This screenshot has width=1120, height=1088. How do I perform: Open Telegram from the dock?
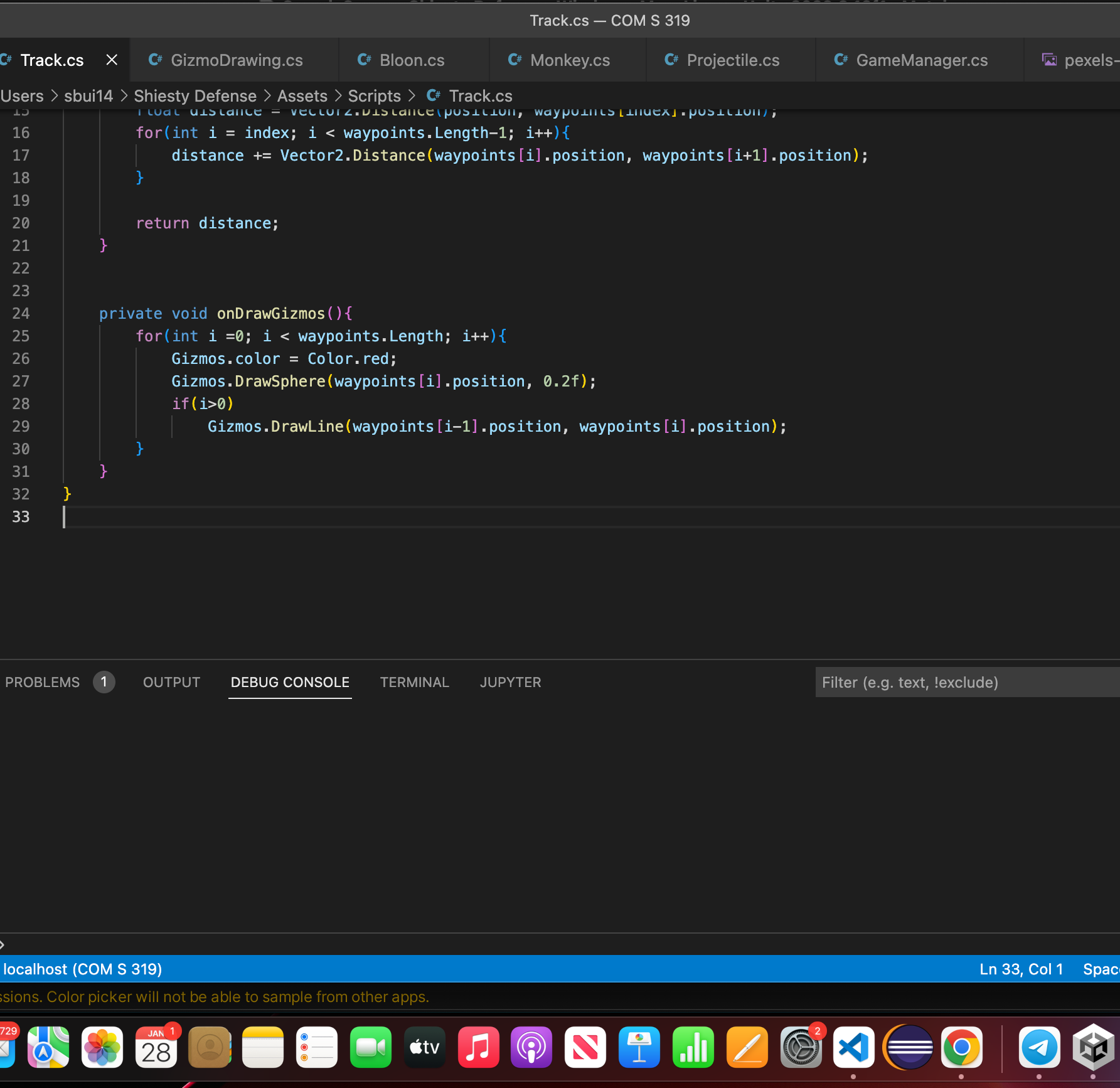point(1039,1047)
